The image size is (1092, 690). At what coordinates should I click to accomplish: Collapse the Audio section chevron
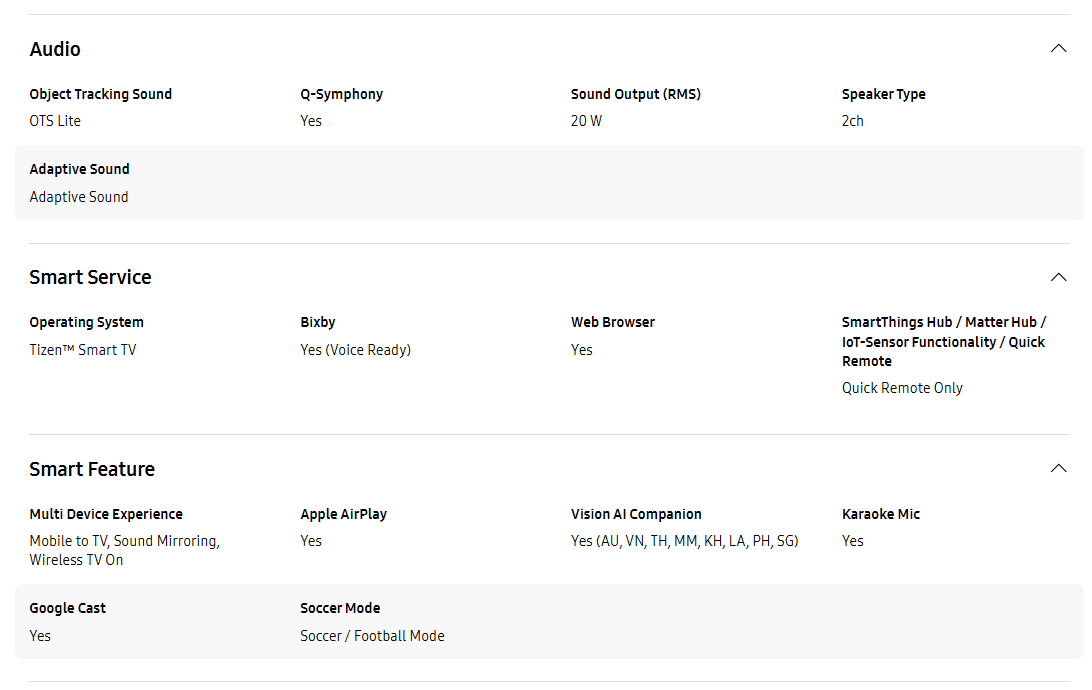[1058, 49]
